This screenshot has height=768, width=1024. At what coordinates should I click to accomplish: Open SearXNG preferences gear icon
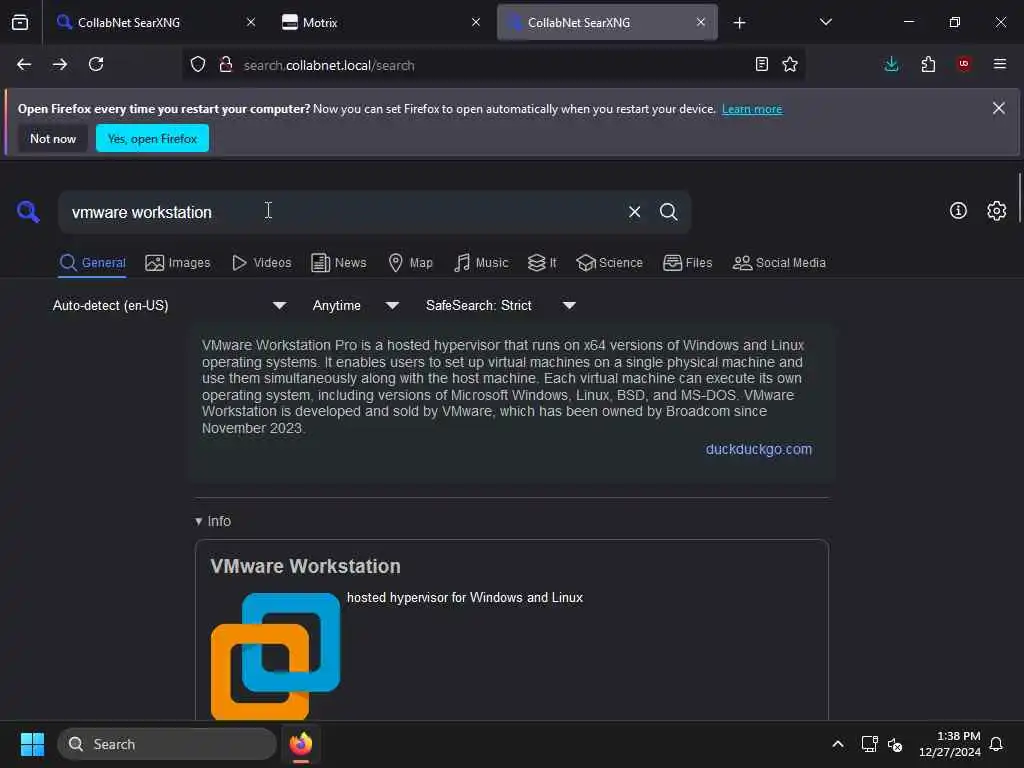coord(997,210)
